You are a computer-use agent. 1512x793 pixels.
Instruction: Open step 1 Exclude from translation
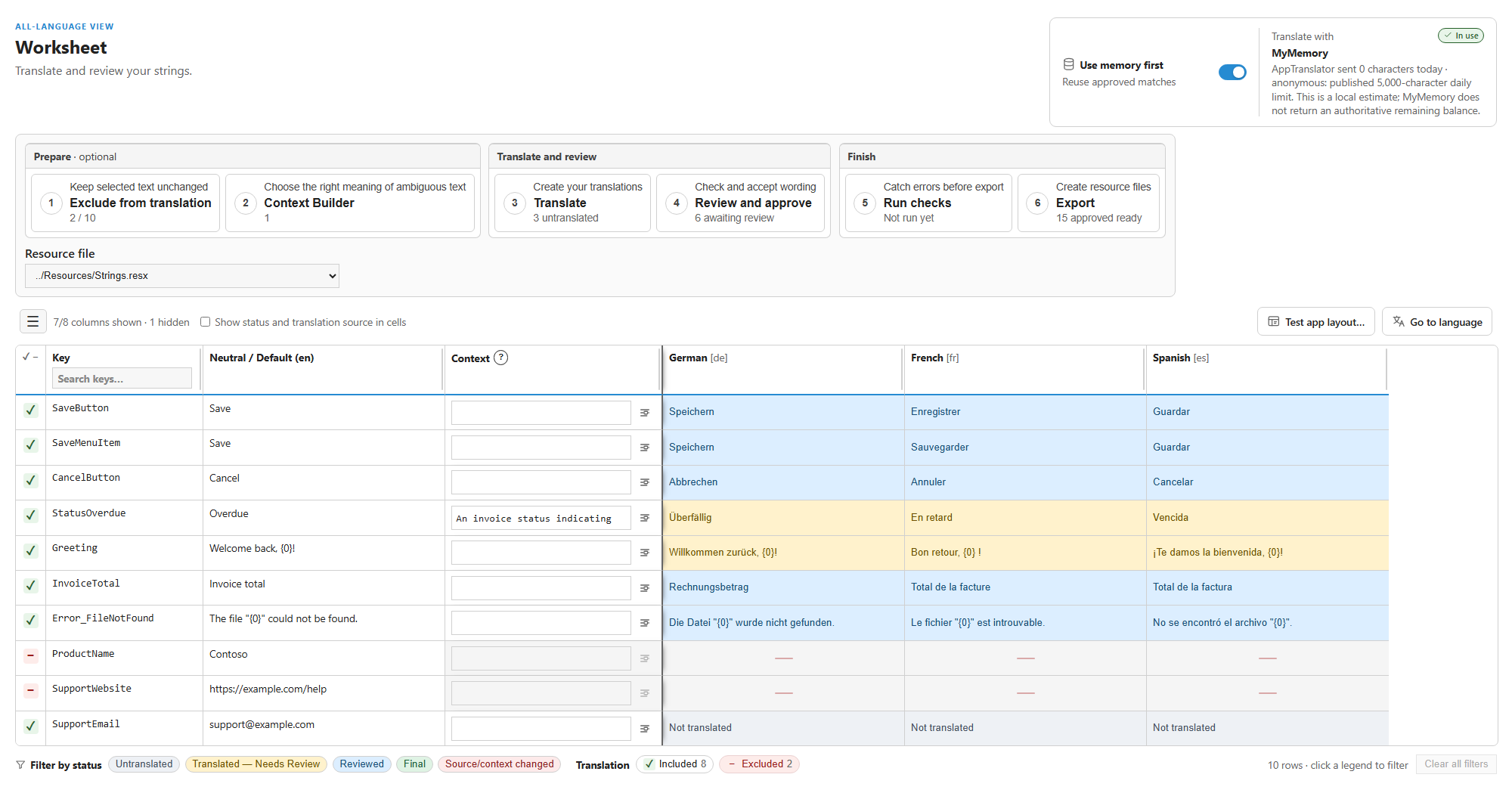[x=125, y=203]
